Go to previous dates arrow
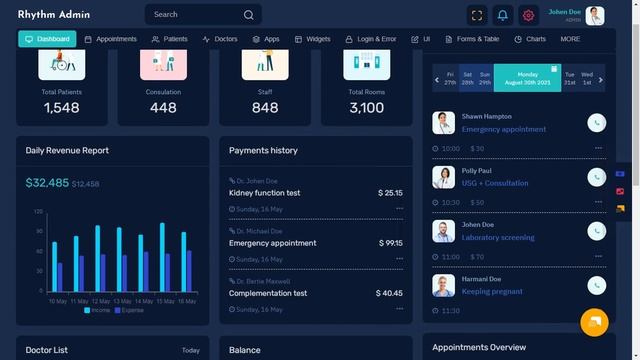 click(x=437, y=80)
